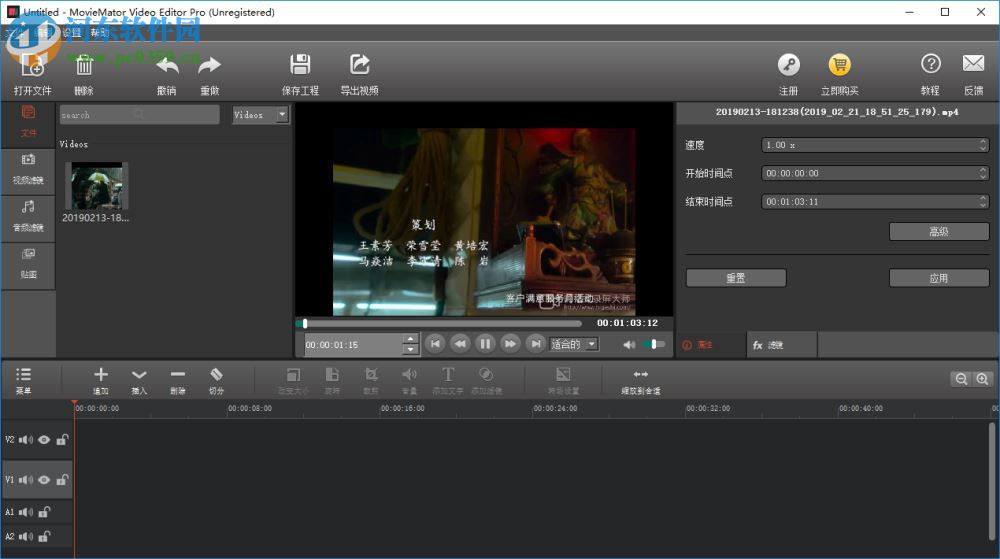The width and height of the screenshot is (1000, 559).
Task: Click the end time (结束时间点) spinner arrows
Action: coord(983,201)
